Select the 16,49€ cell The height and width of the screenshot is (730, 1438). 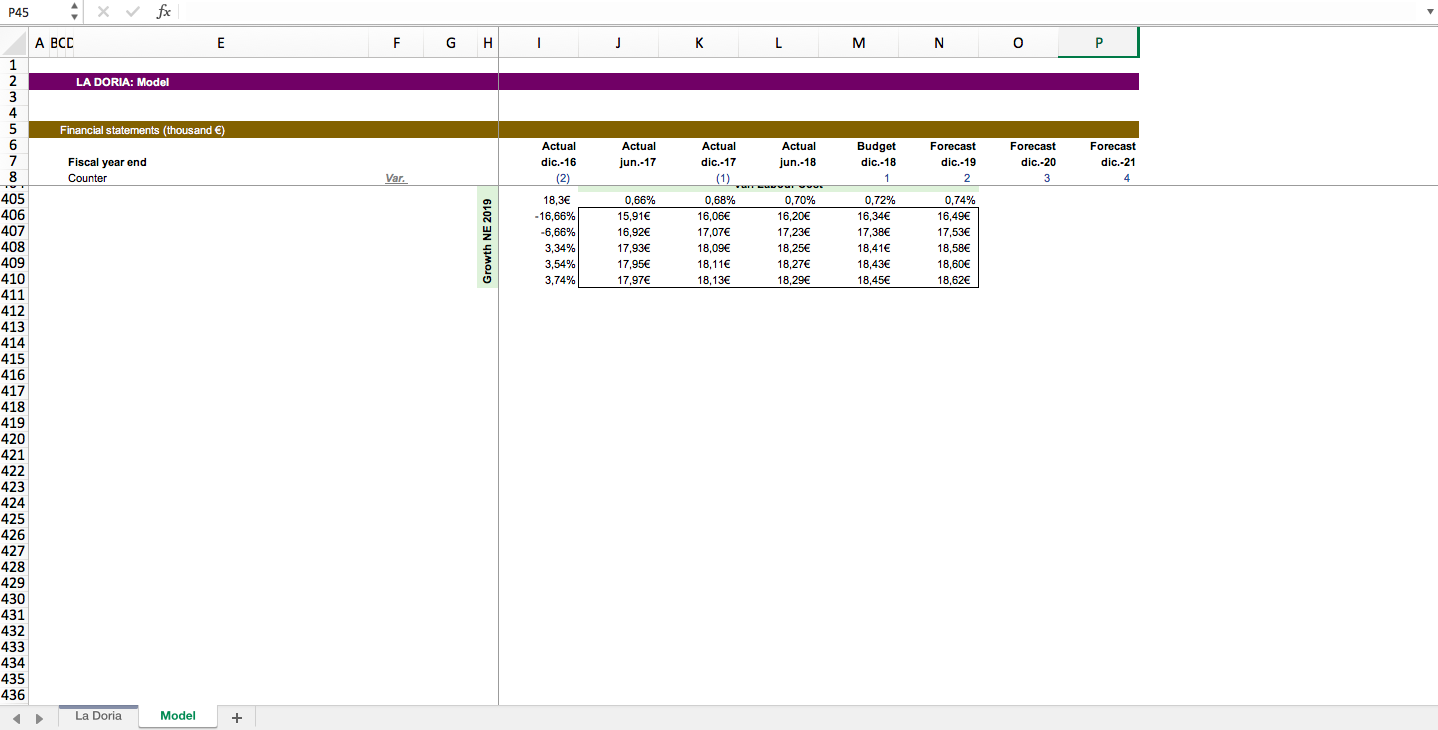(x=938, y=215)
